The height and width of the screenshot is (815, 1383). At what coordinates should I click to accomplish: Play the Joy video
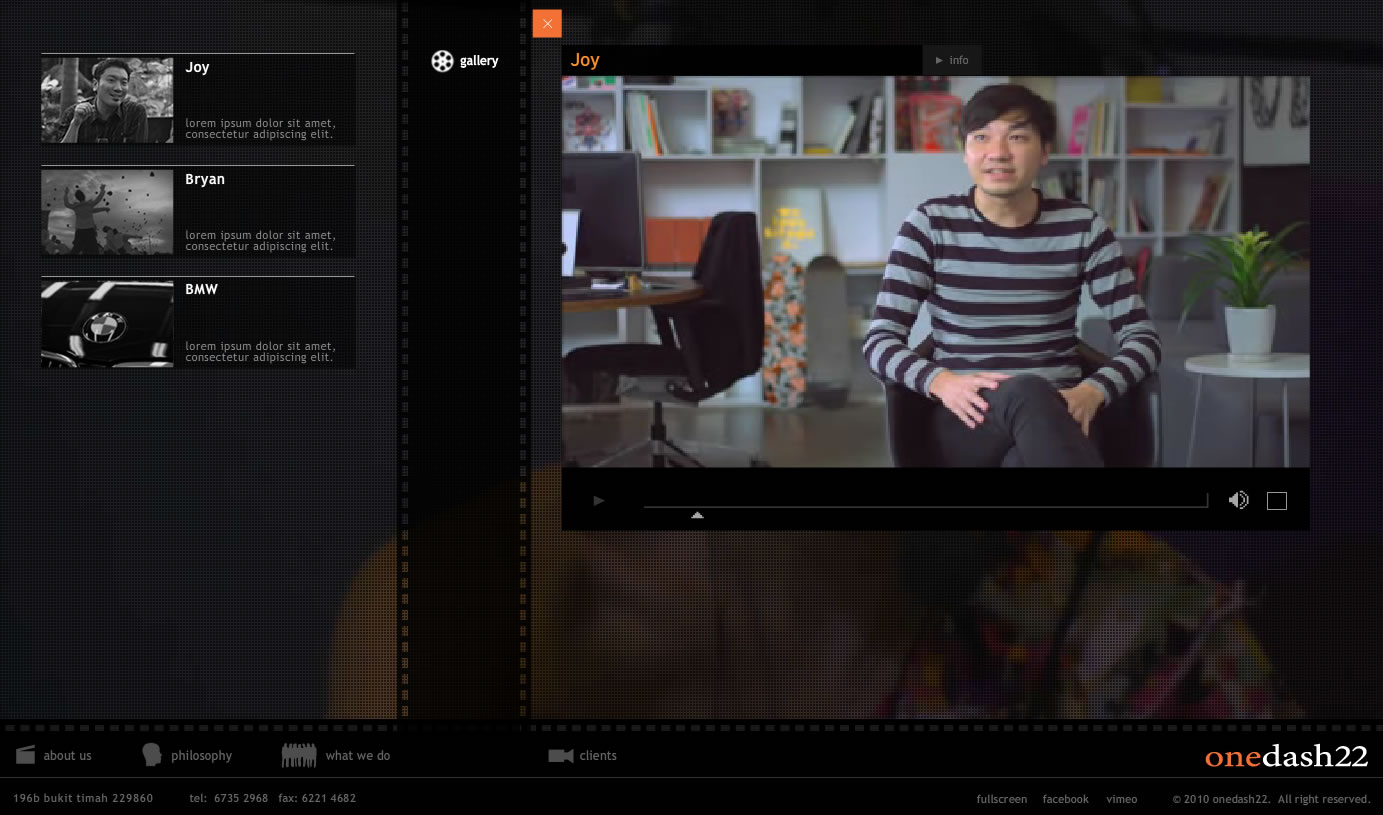(599, 500)
